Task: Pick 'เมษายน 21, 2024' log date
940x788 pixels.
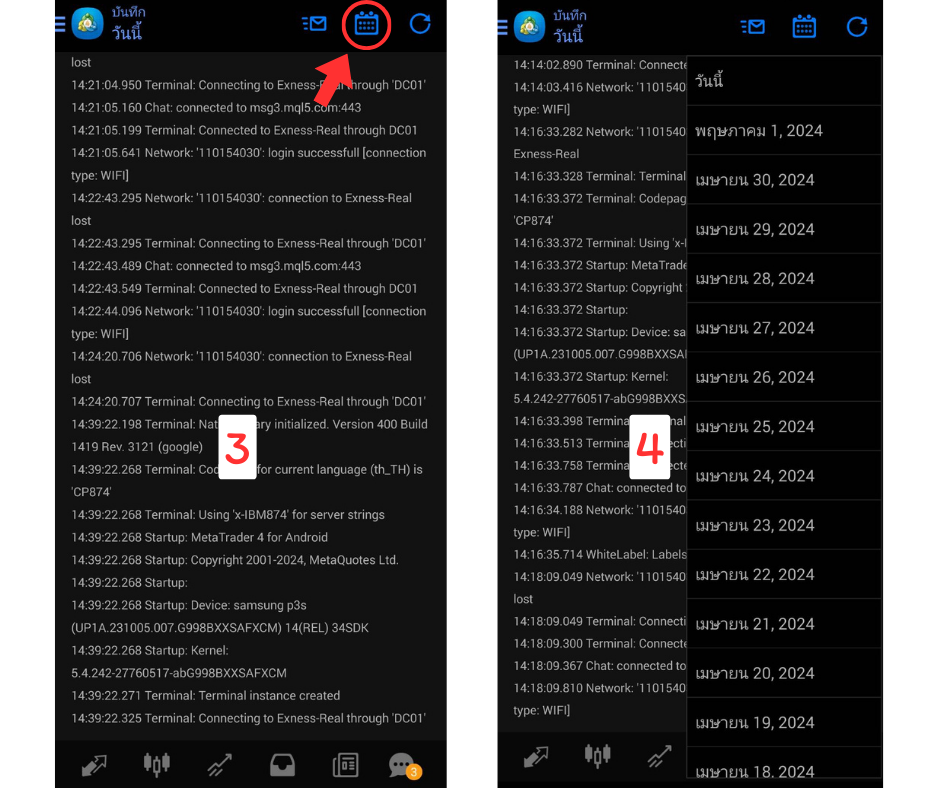Action: coord(784,624)
